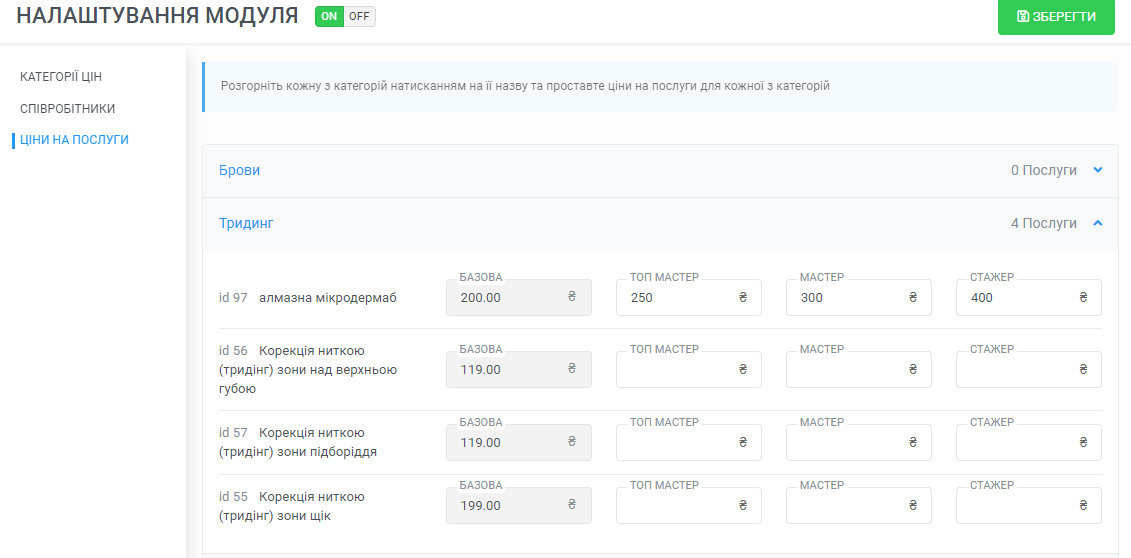Viewport: 1131px width, 558px height.
Task: Click the '0 Послуги' count text
Action: [x=1044, y=170]
